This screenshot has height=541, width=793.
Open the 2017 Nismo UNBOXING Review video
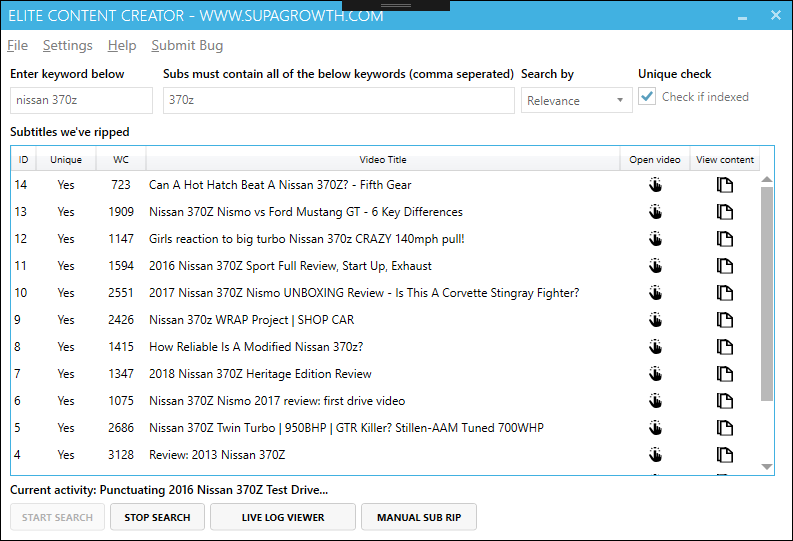655,293
